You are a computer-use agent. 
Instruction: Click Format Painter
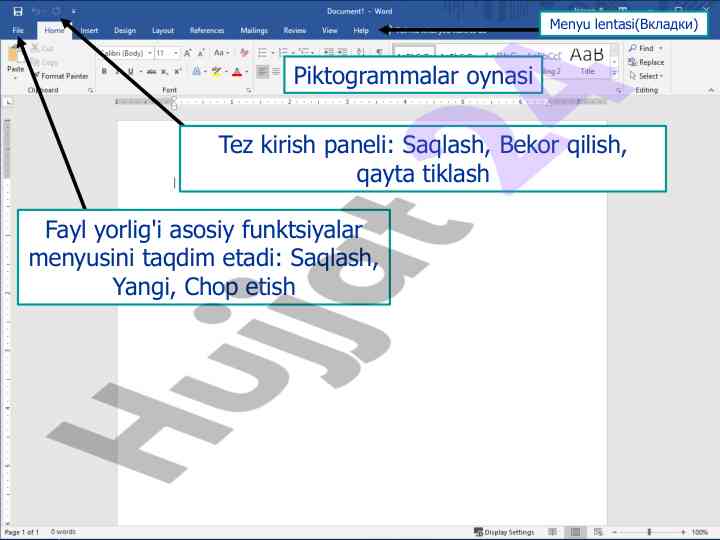point(61,76)
